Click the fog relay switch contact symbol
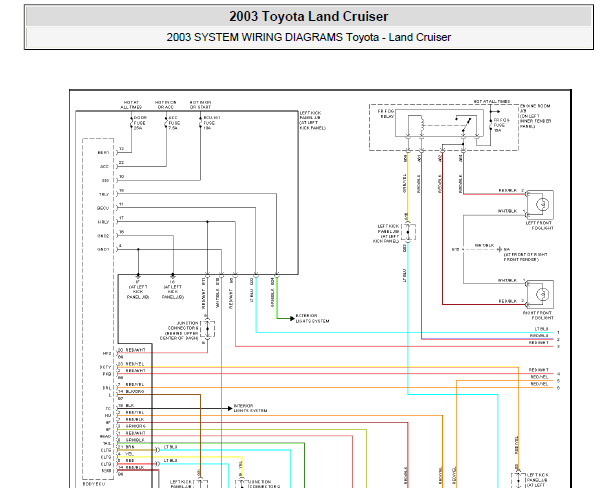608x488 pixels. [464, 124]
